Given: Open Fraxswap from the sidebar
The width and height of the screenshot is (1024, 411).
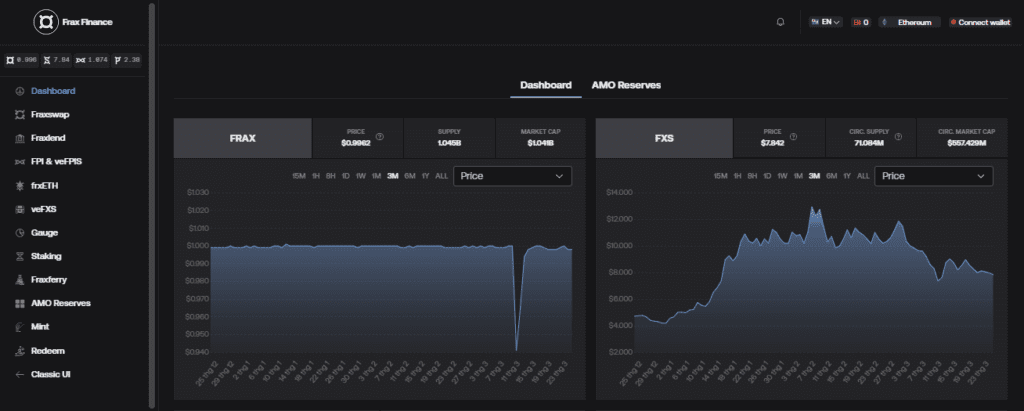Looking at the screenshot, I should (50, 114).
